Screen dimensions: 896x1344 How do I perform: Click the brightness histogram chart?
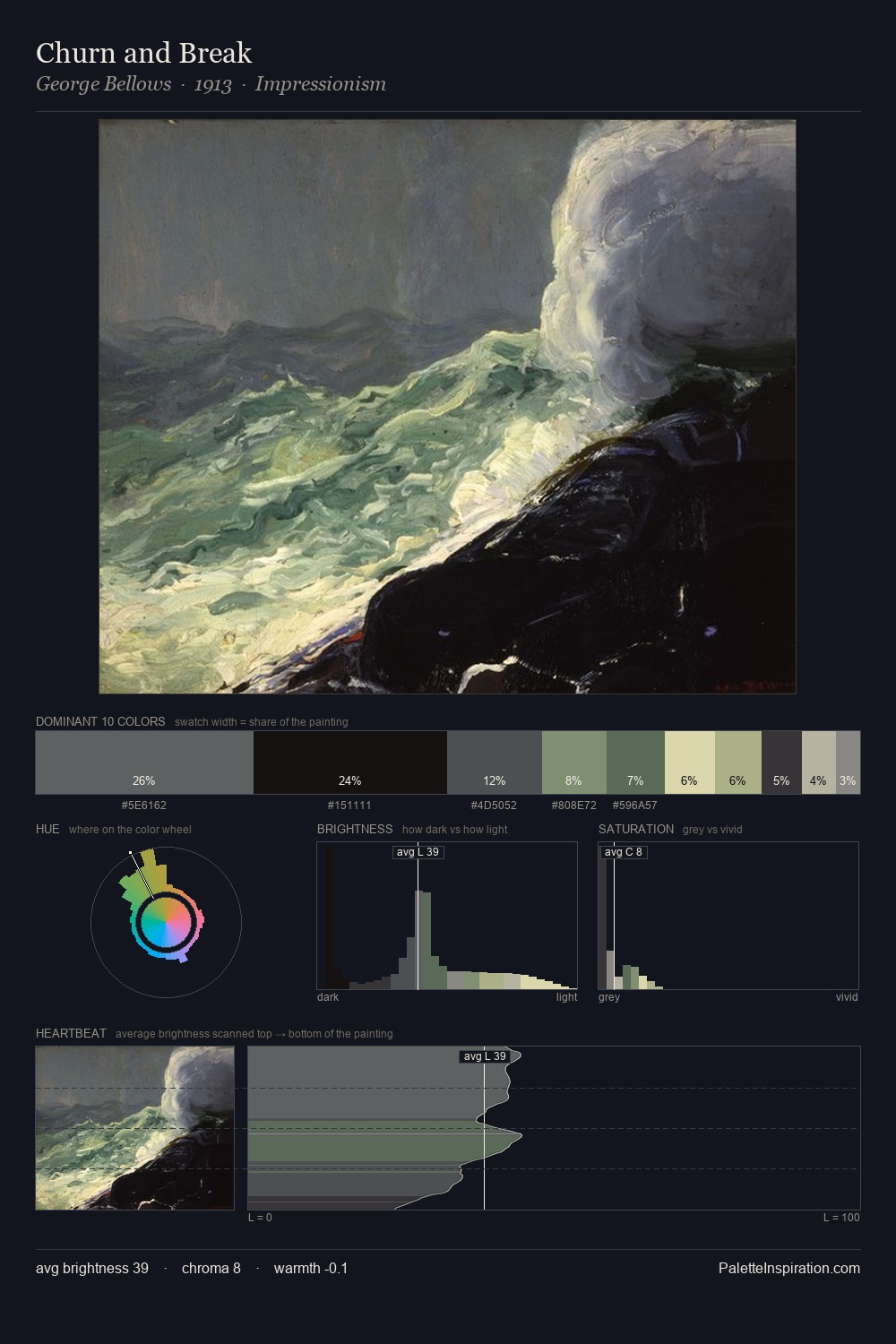pos(447,916)
